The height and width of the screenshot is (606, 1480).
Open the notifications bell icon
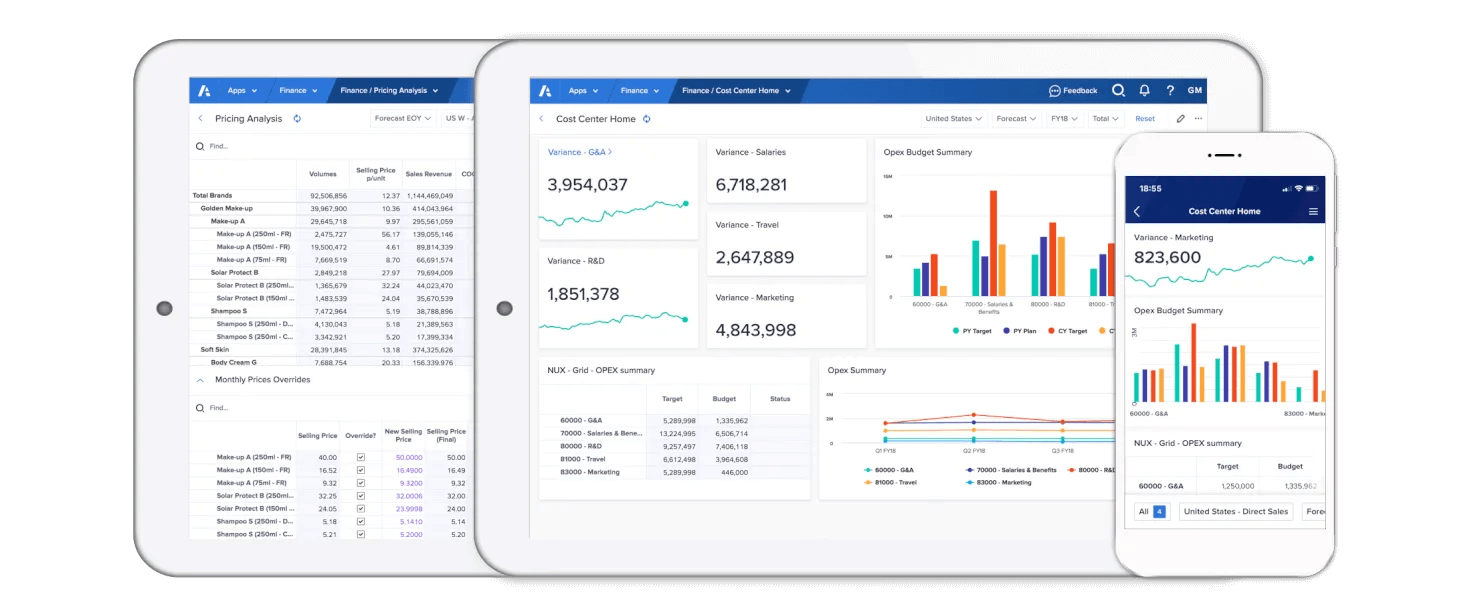point(1144,90)
